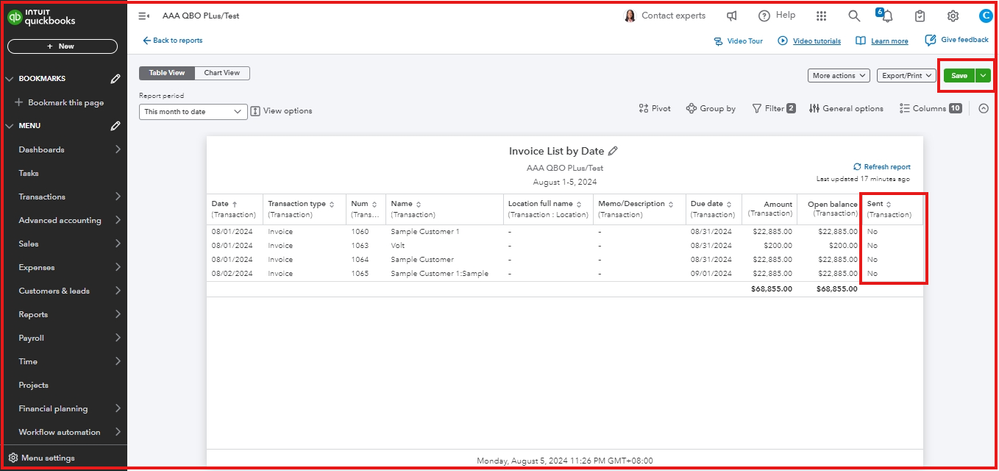Click the Refresh report icon

(858, 166)
